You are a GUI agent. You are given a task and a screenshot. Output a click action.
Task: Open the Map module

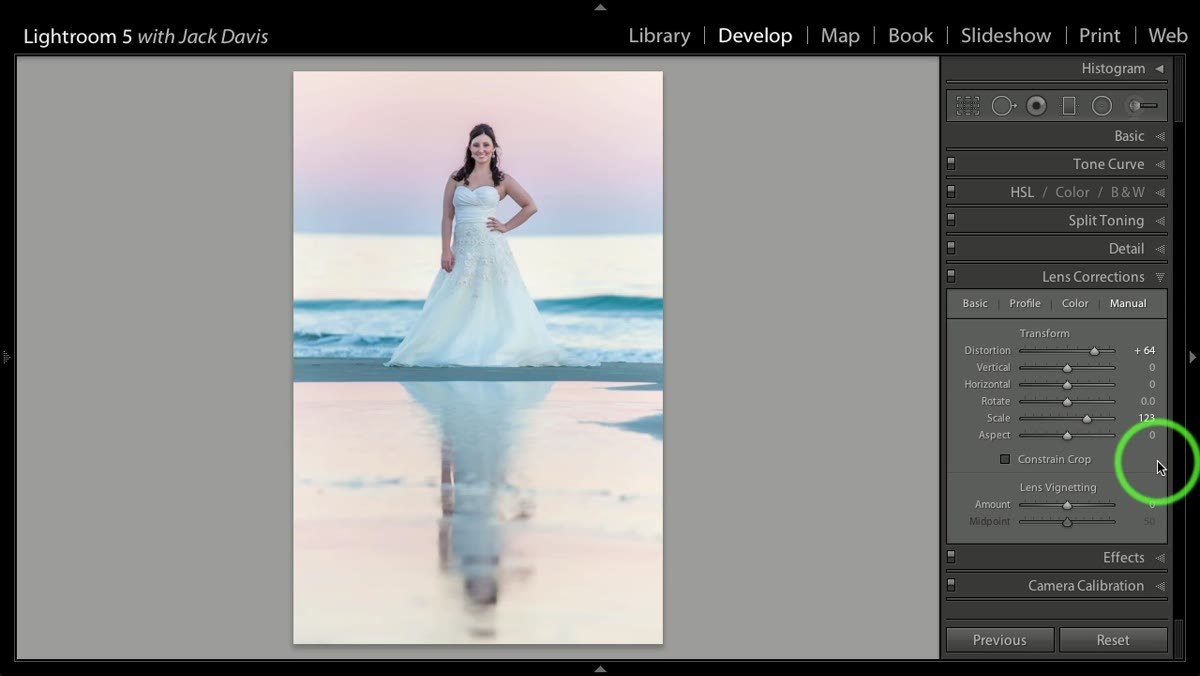pyautogui.click(x=840, y=36)
